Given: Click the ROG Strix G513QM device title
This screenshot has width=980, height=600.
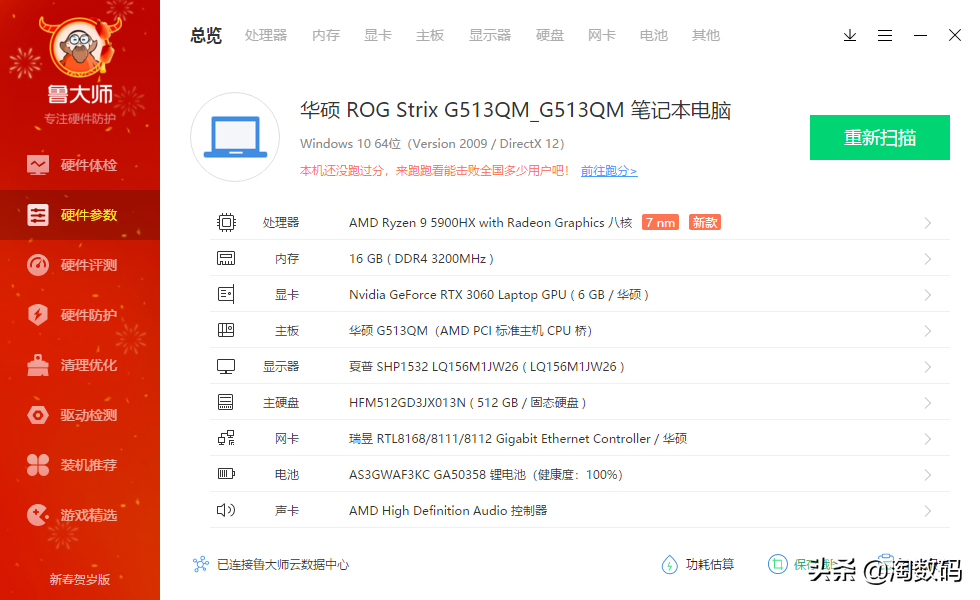Looking at the screenshot, I should [x=516, y=110].
